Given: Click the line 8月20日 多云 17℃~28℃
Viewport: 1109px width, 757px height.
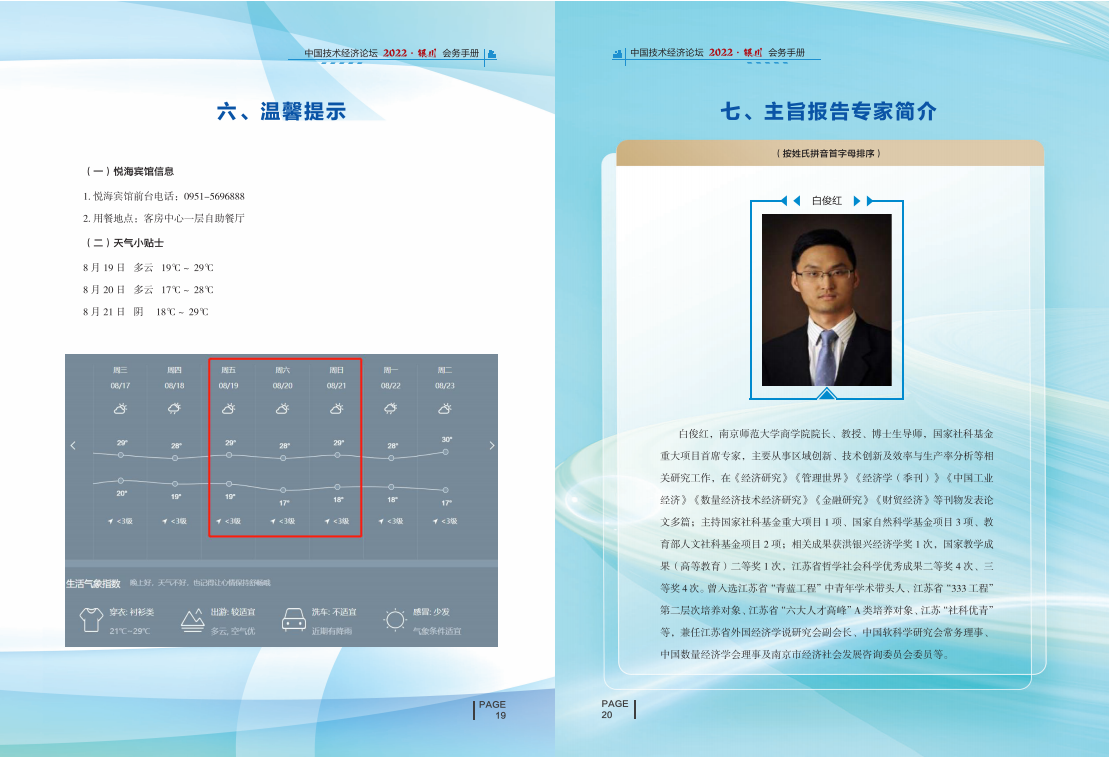Looking at the screenshot, I should pos(148,289).
